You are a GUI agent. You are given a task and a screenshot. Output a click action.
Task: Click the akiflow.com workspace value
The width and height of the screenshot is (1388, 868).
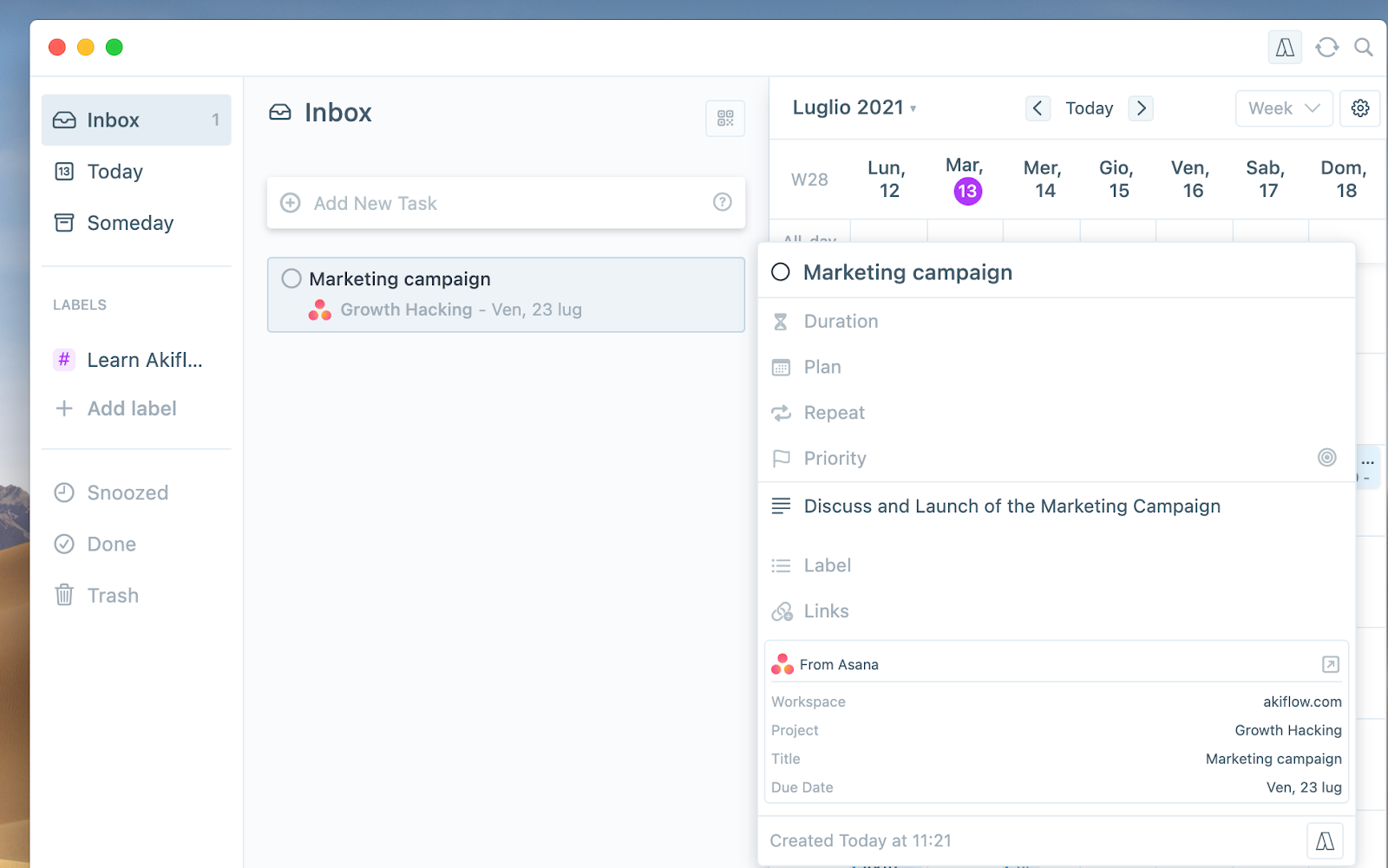click(x=1302, y=702)
